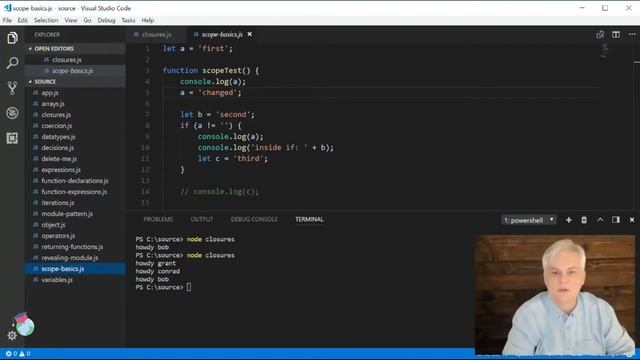This screenshot has width=640, height=360.
Task: Open delete-me.js in the file tree
Action: pos(76,159)
